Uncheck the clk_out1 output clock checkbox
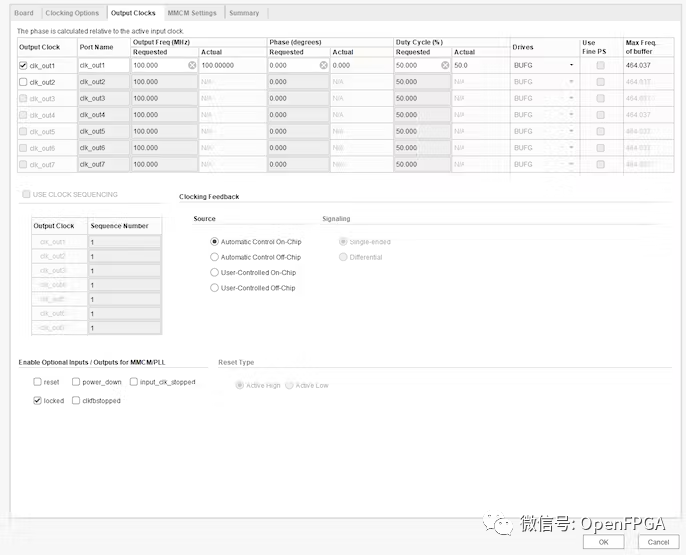Image resolution: width=686 pixels, height=555 pixels. pyautogui.click(x=24, y=65)
